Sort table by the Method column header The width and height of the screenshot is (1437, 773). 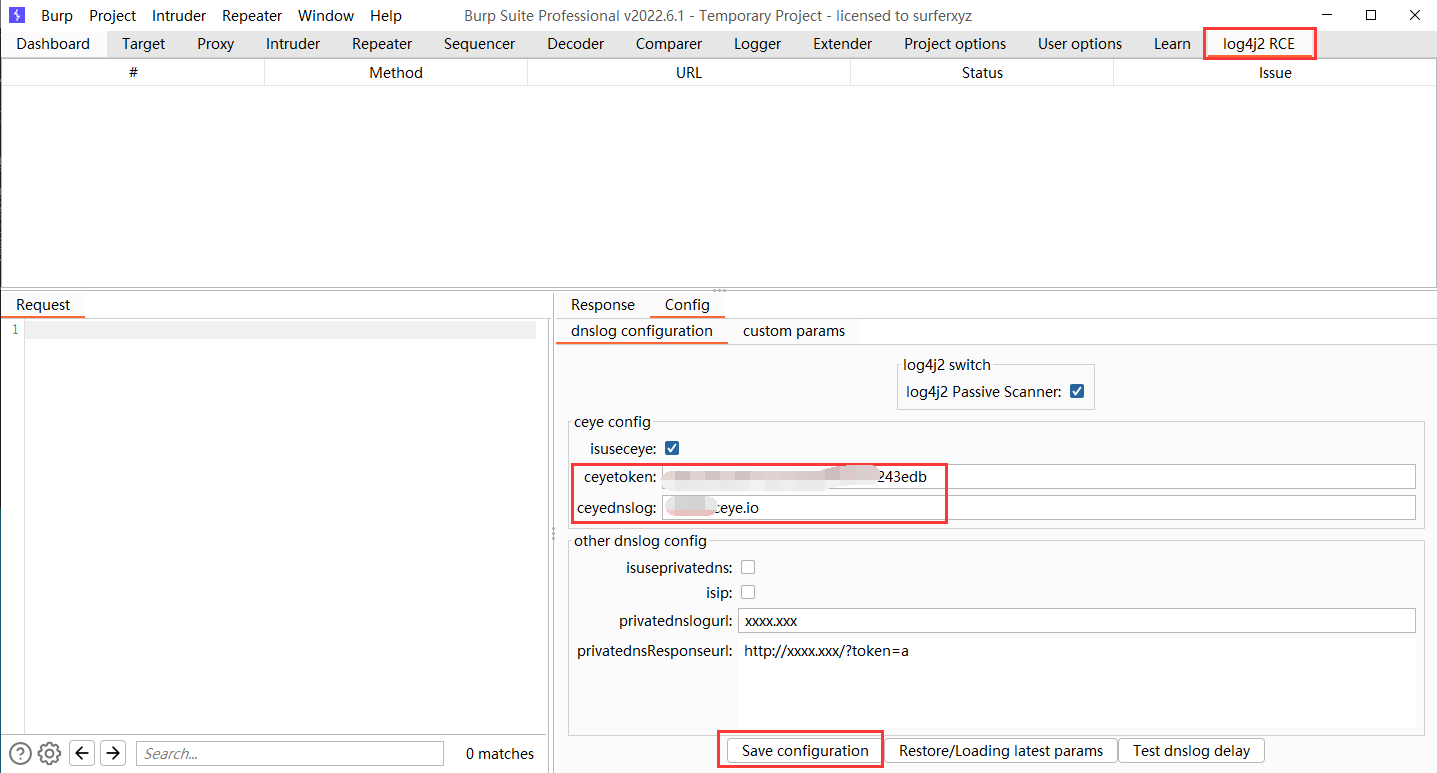(x=396, y=73)
